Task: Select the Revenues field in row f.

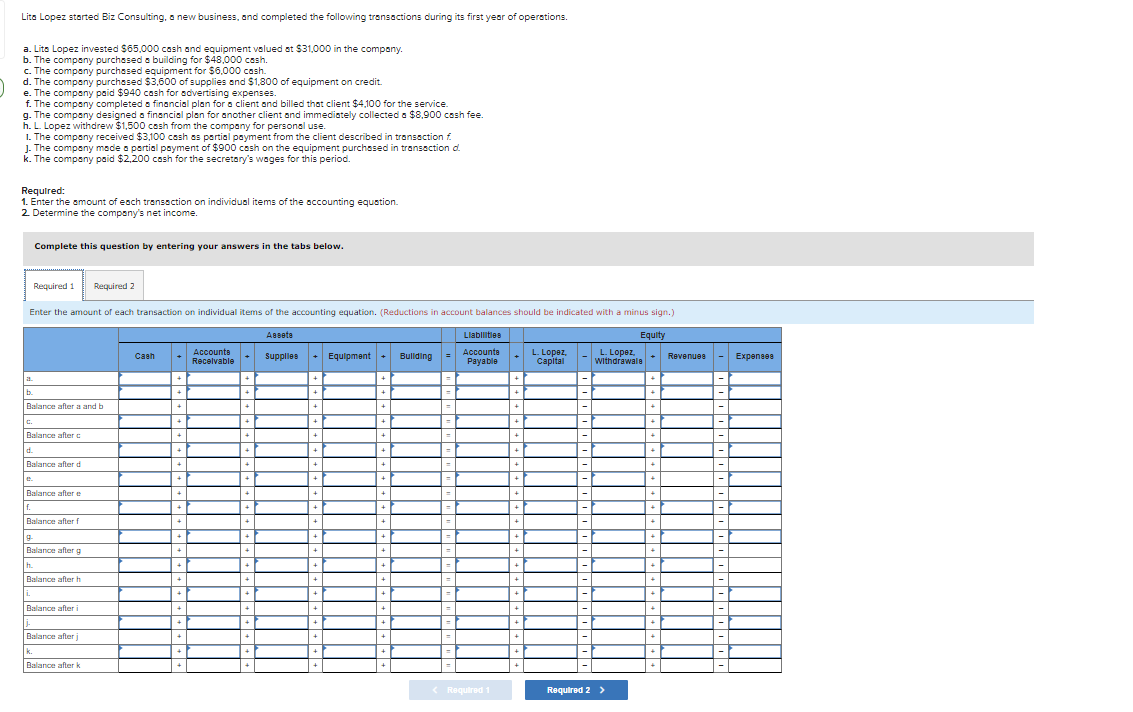Action: point(686,507)
